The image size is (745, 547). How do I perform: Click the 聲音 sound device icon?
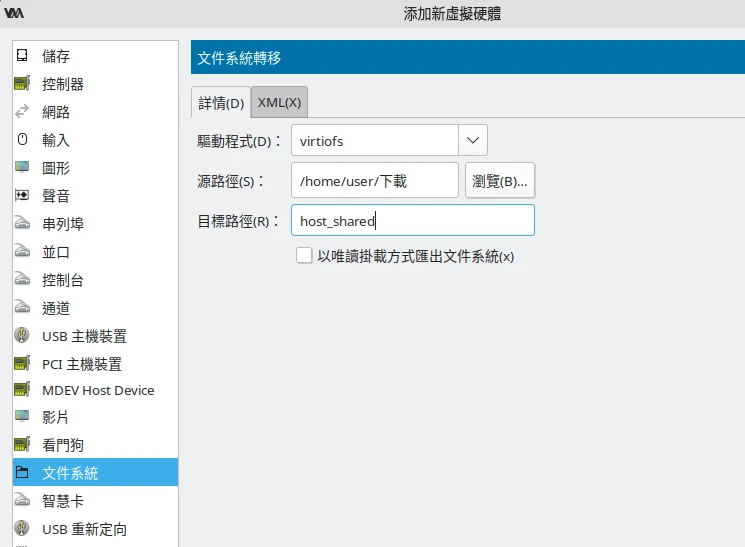22,196
